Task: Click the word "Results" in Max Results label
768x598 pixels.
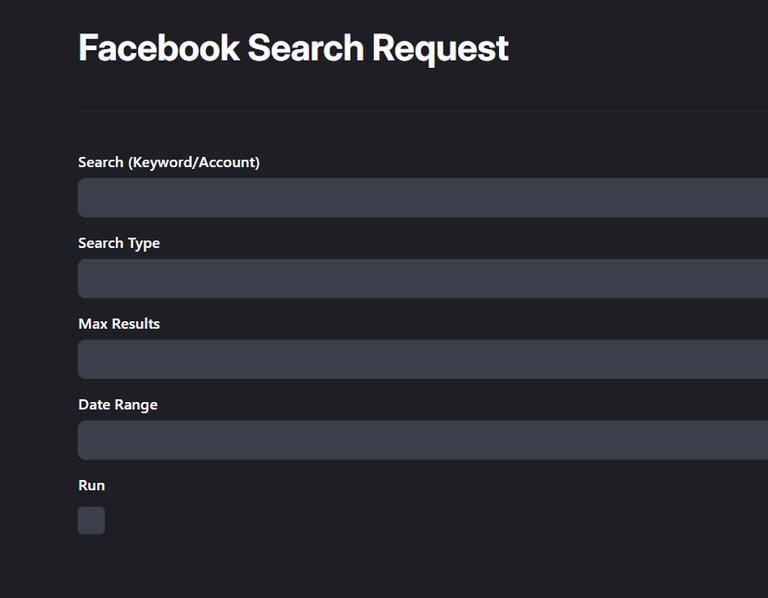Action: coord(136,324)
